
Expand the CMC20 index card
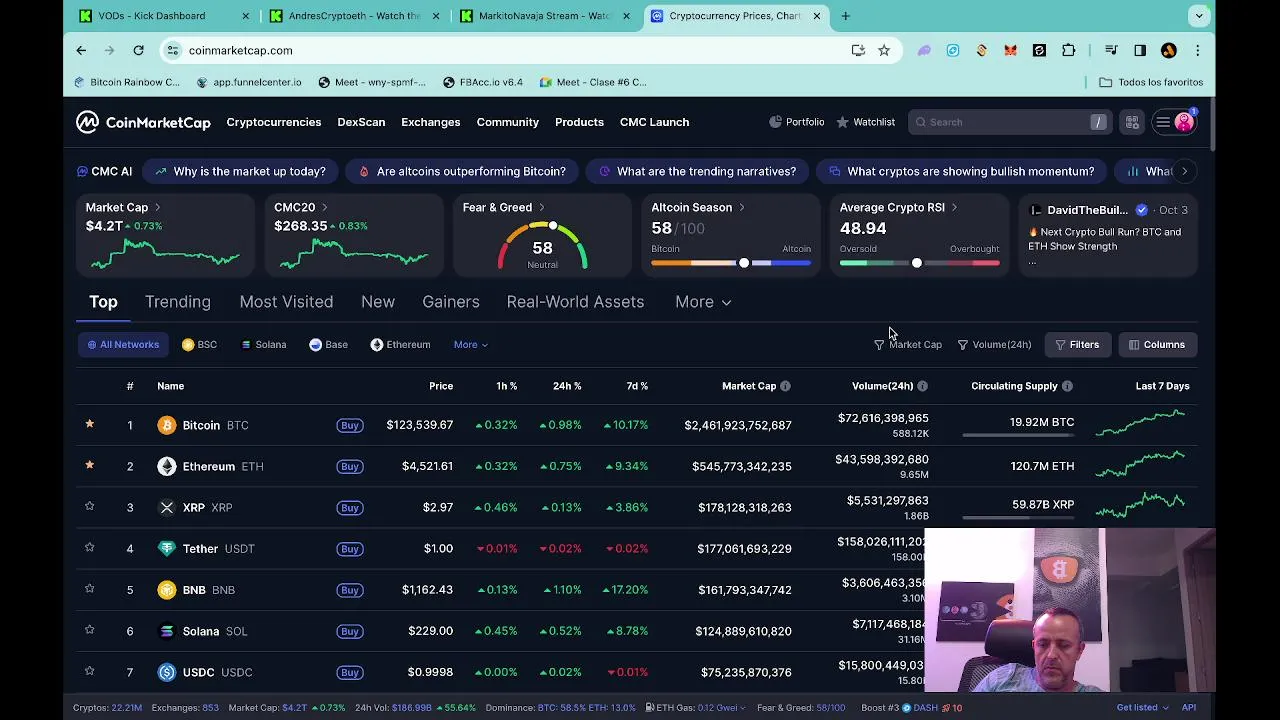(353, 235)
